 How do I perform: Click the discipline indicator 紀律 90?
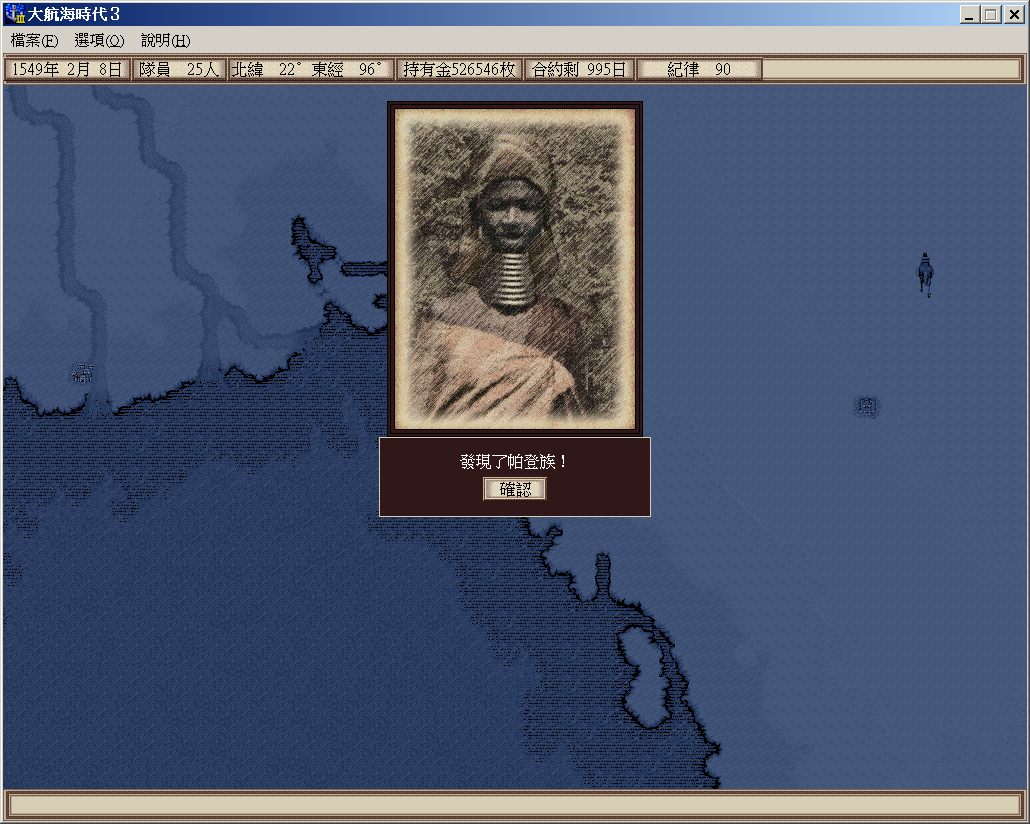[x=699, y=70]
